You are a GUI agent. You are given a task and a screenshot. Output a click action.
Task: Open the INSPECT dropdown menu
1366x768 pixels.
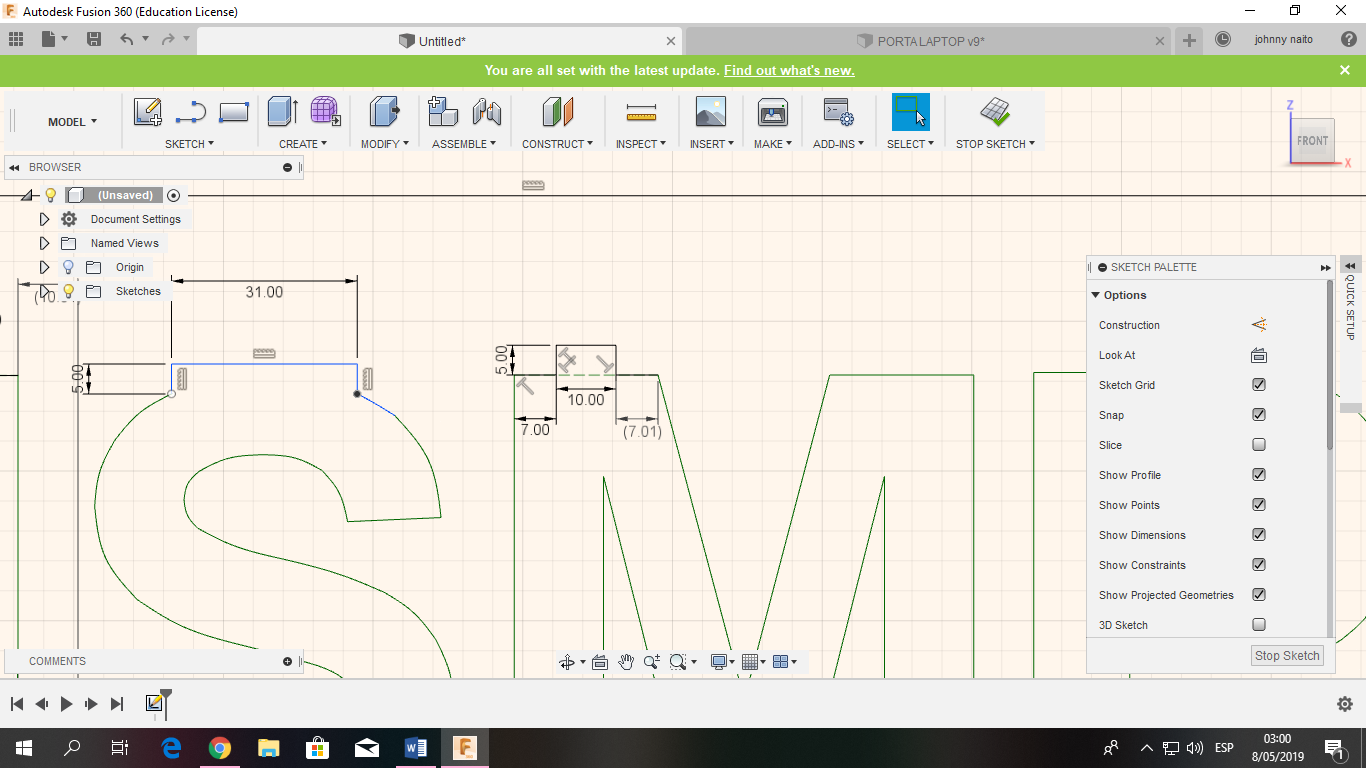pos(641,144)
